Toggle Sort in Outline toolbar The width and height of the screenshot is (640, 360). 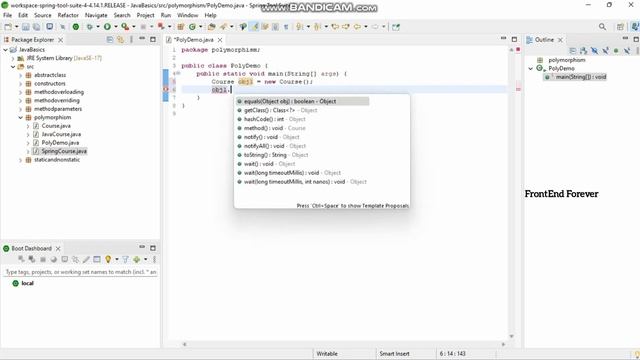(584, 51)
